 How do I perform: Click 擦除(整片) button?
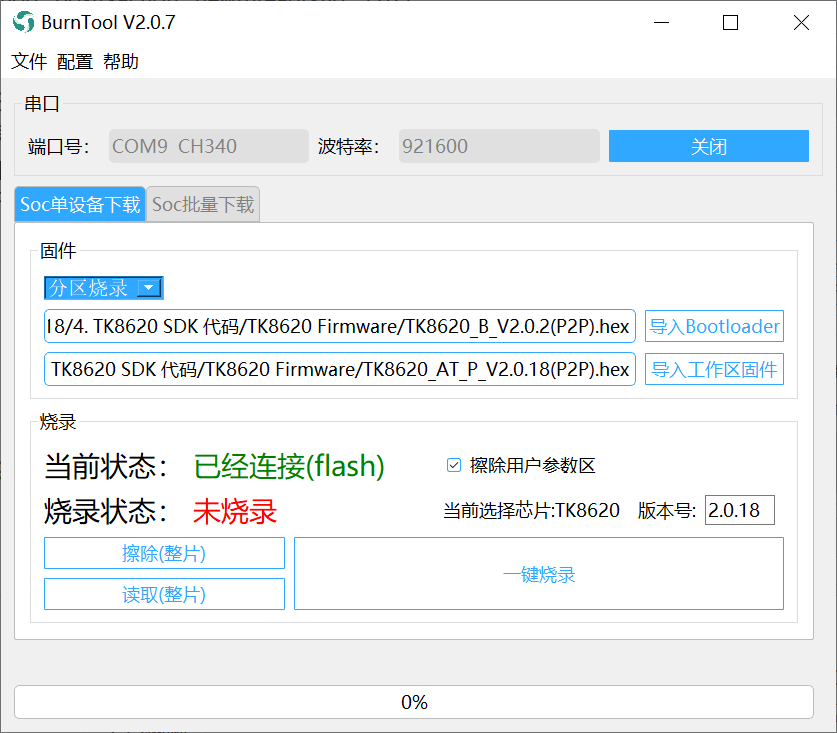click(x=164, y=553)
